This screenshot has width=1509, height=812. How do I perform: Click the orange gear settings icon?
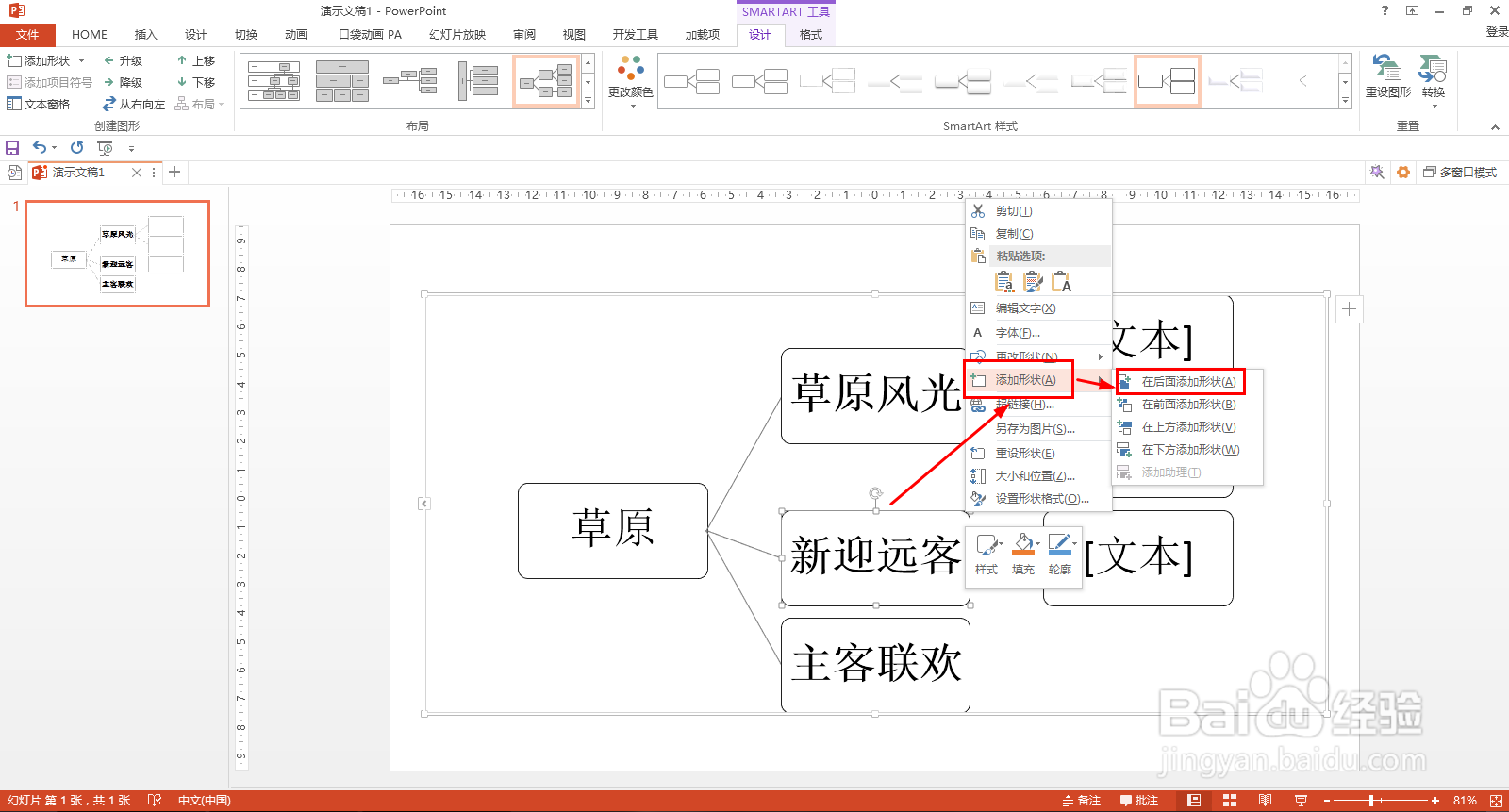pos(1403,172)
